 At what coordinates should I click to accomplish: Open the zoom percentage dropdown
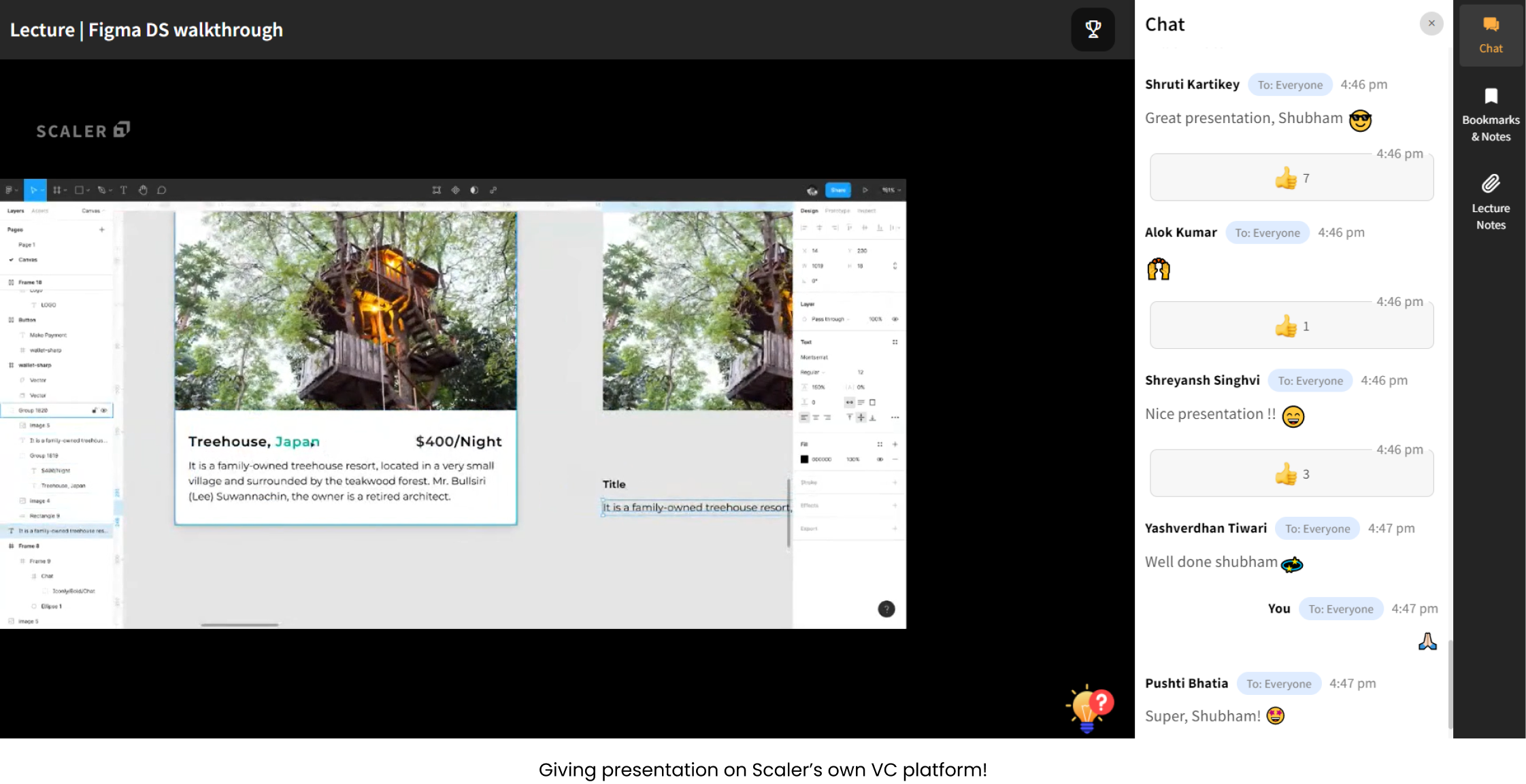pos(891,190)
